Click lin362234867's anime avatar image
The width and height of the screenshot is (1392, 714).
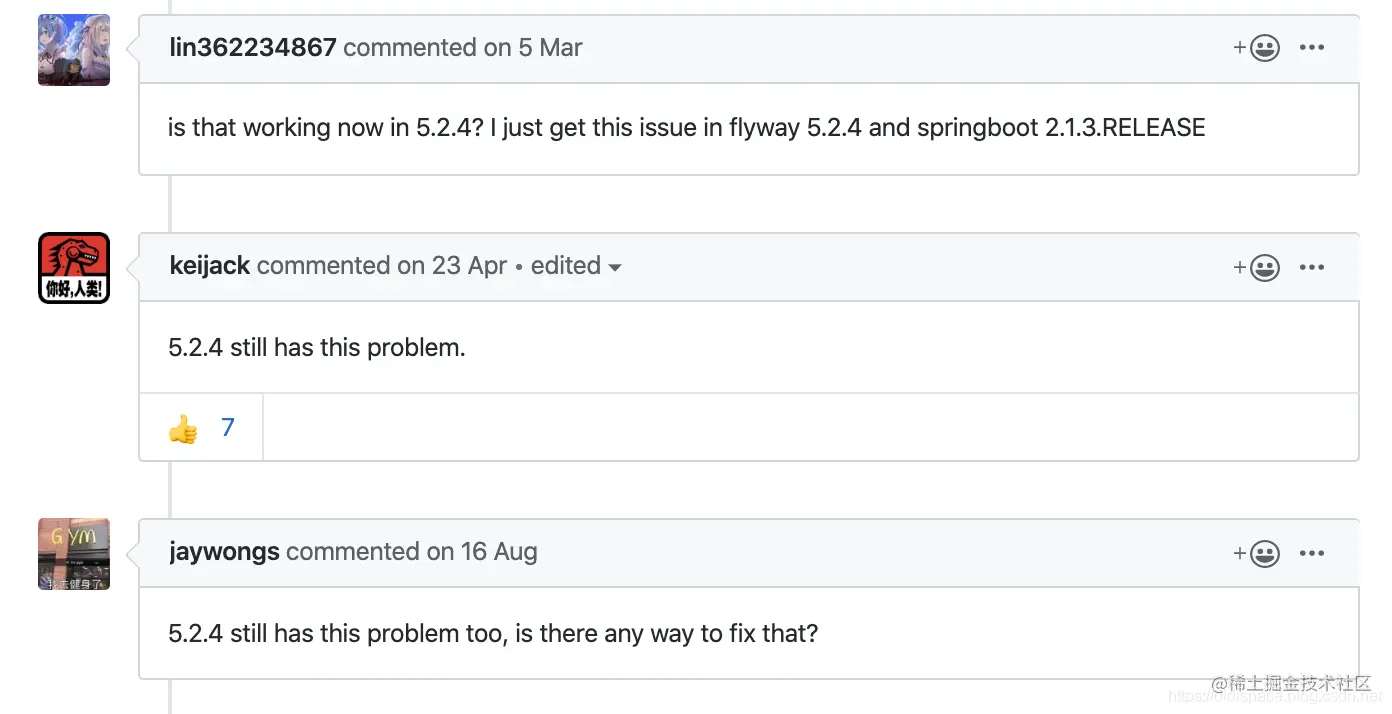pos(74,50)
